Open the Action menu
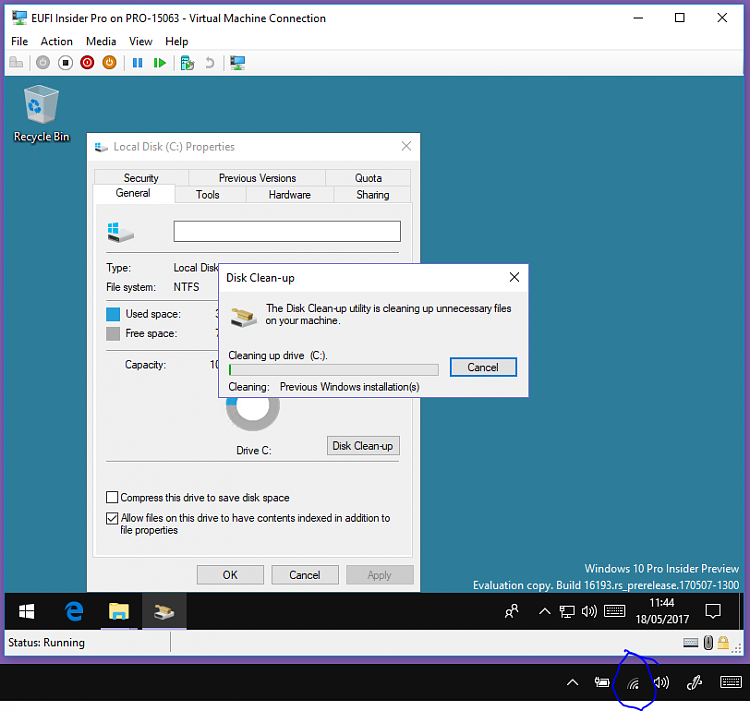 click(56, 41)
